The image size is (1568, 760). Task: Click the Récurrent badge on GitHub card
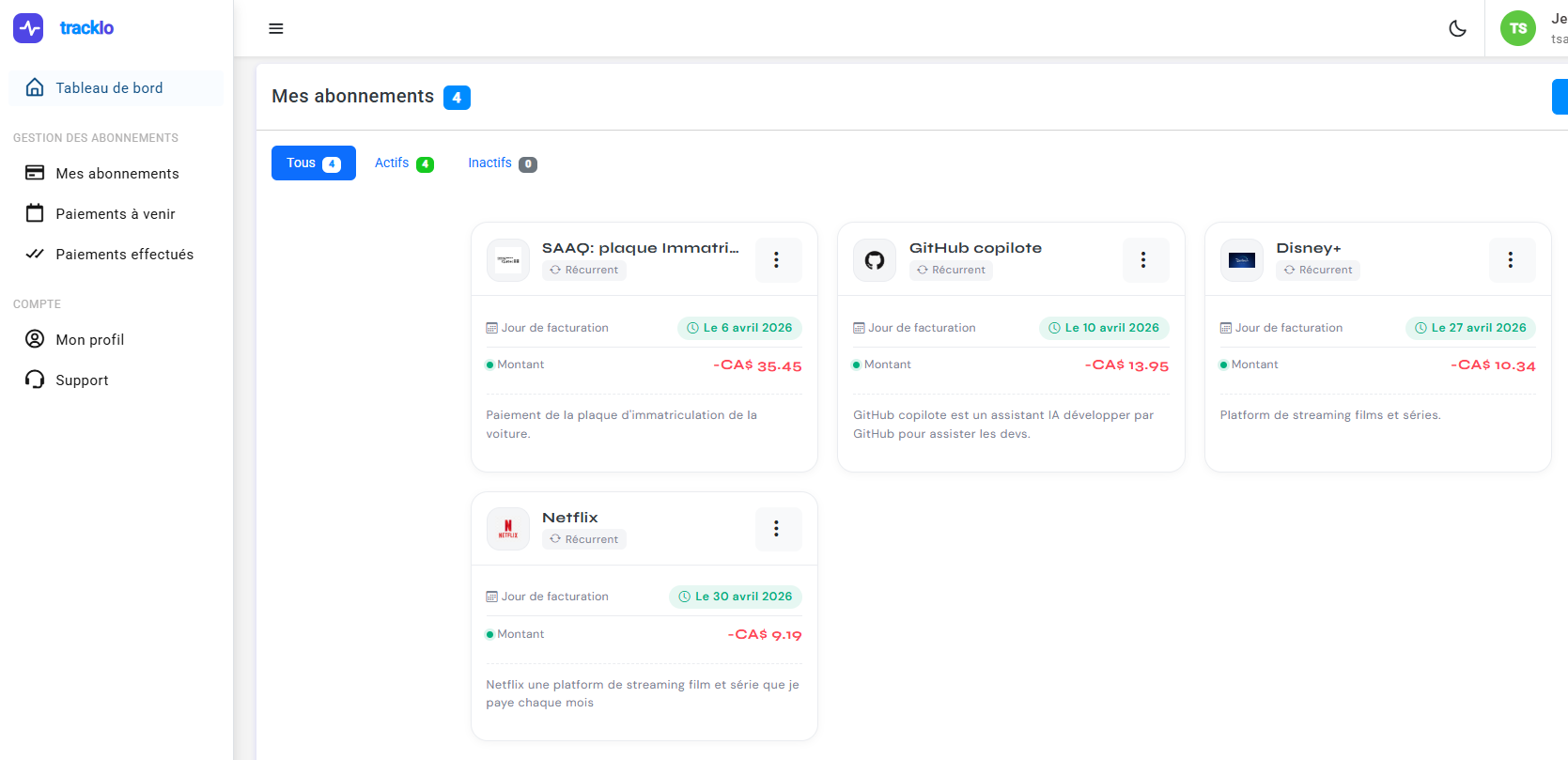pyautogui.click(x=951, y=270)
